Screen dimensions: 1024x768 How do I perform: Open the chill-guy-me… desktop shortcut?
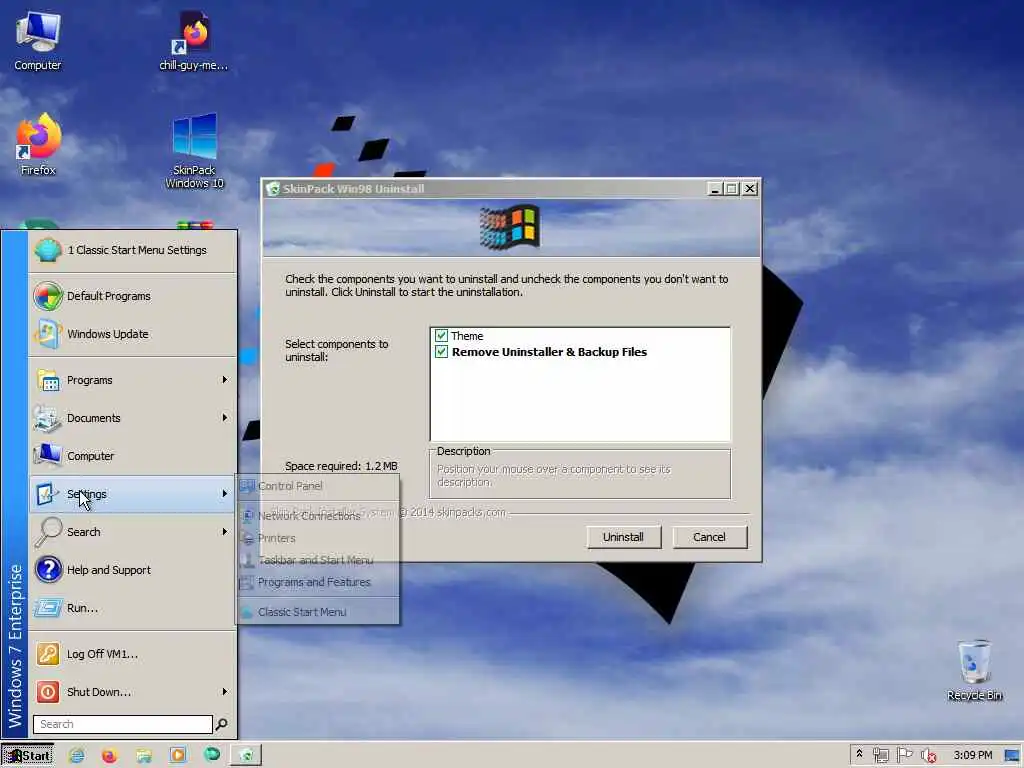tap(193, 40)
